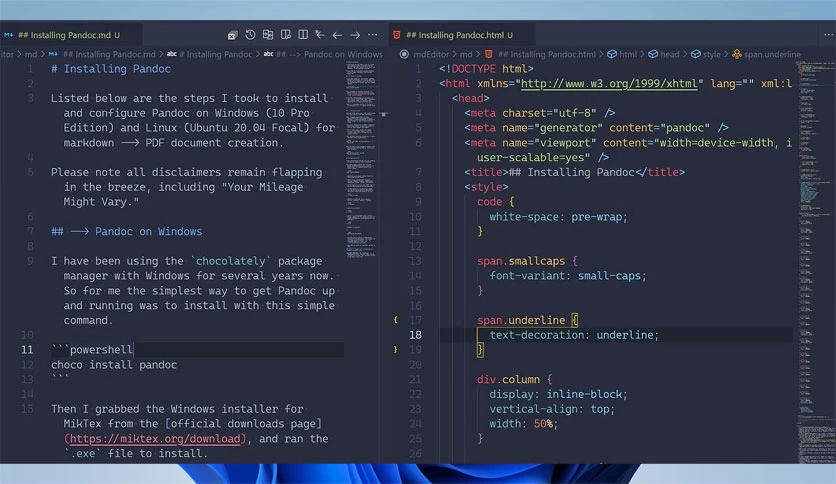Click the 'choco install pandoc' line
The image size is (836, 484).
(x=114, y=365)
